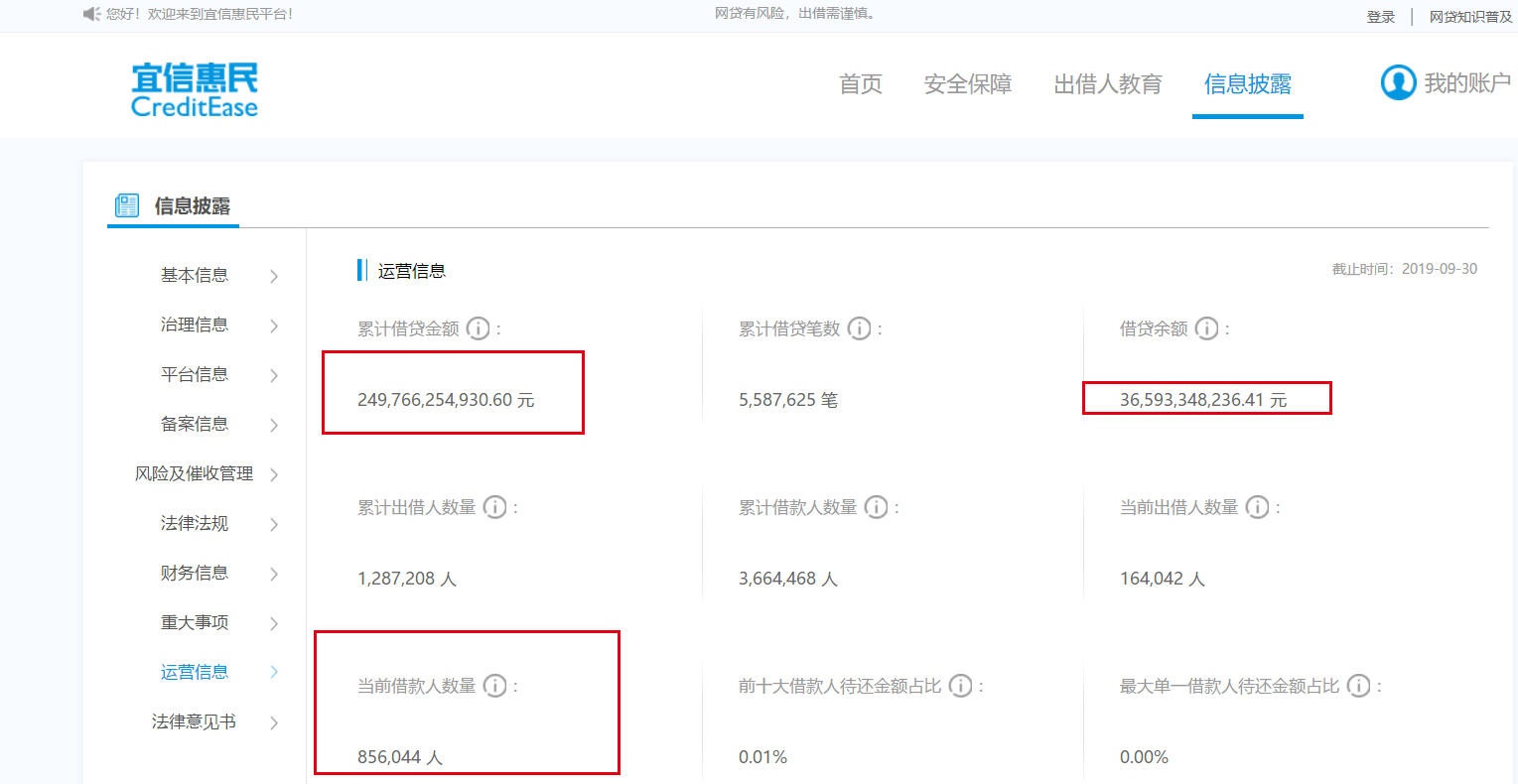
Task: Expand the 基本信息 chevron arrow
Action: coord(274,276)
